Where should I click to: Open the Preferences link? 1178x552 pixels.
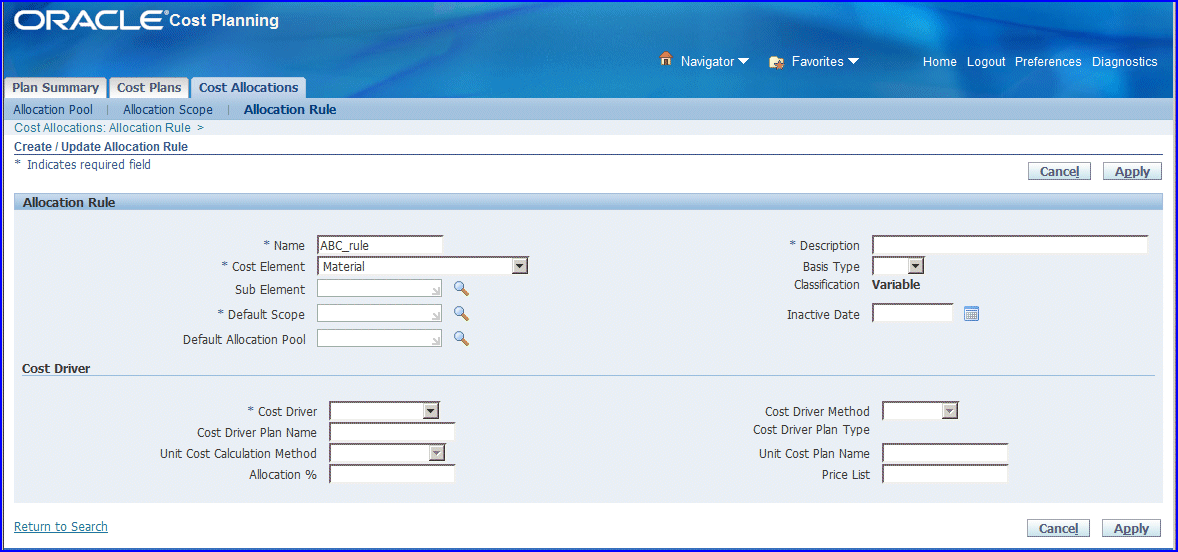coord(1048,62)
